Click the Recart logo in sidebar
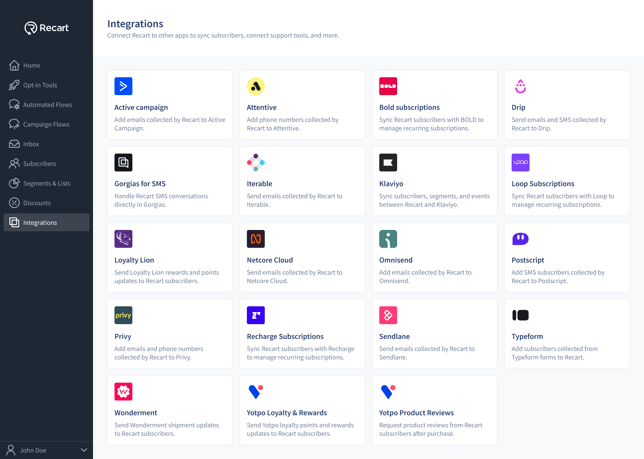Viewport: 644px width, 459px height. point(46,28)
